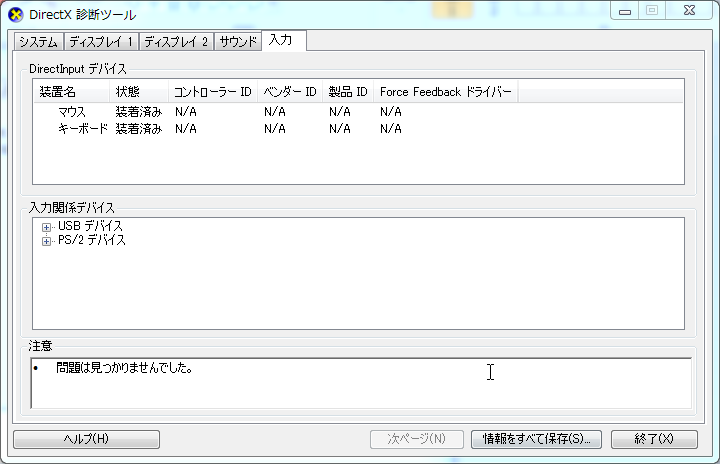
Task: Click N/A product ID for マウス
Action: 339,112
